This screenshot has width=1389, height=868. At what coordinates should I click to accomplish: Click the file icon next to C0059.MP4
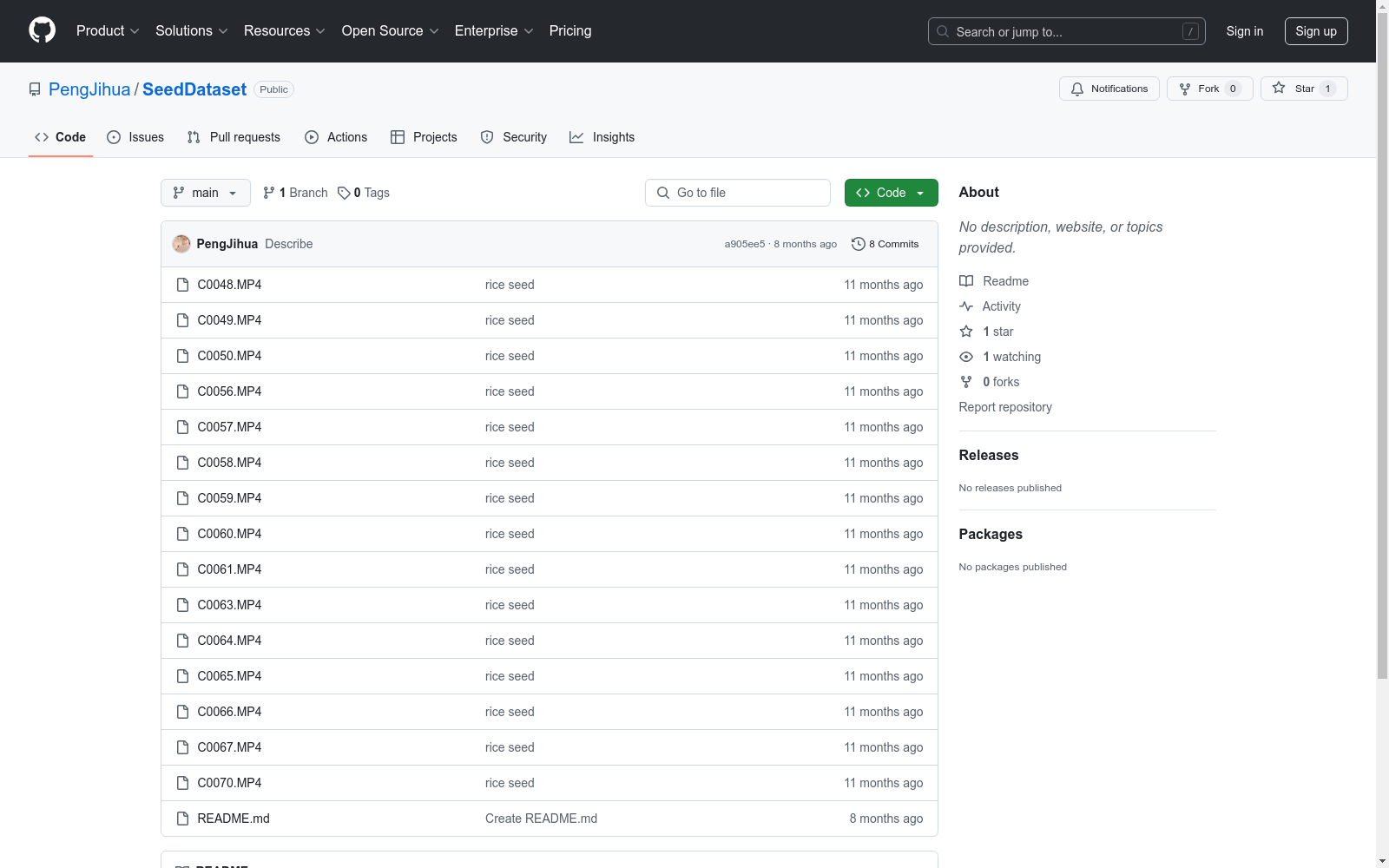(182, 498)
